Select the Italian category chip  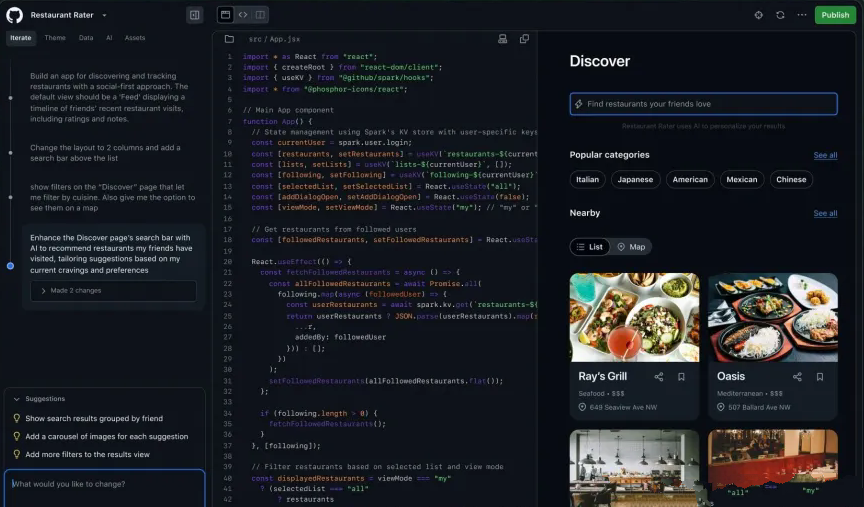(587, 180)
